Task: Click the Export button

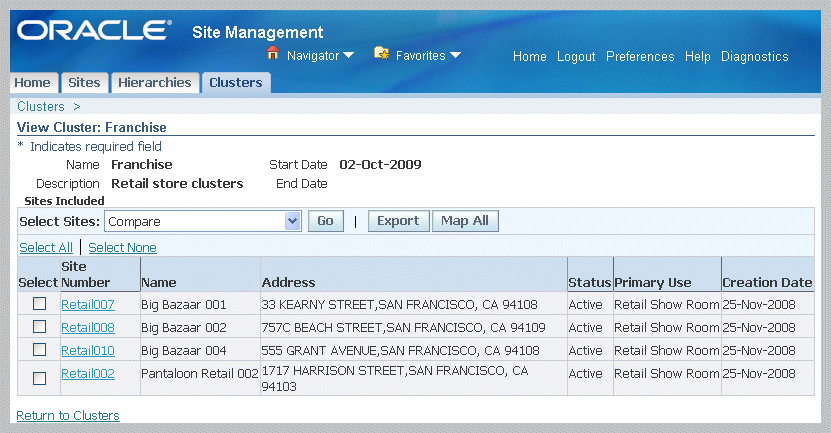Action: point(398,221)
